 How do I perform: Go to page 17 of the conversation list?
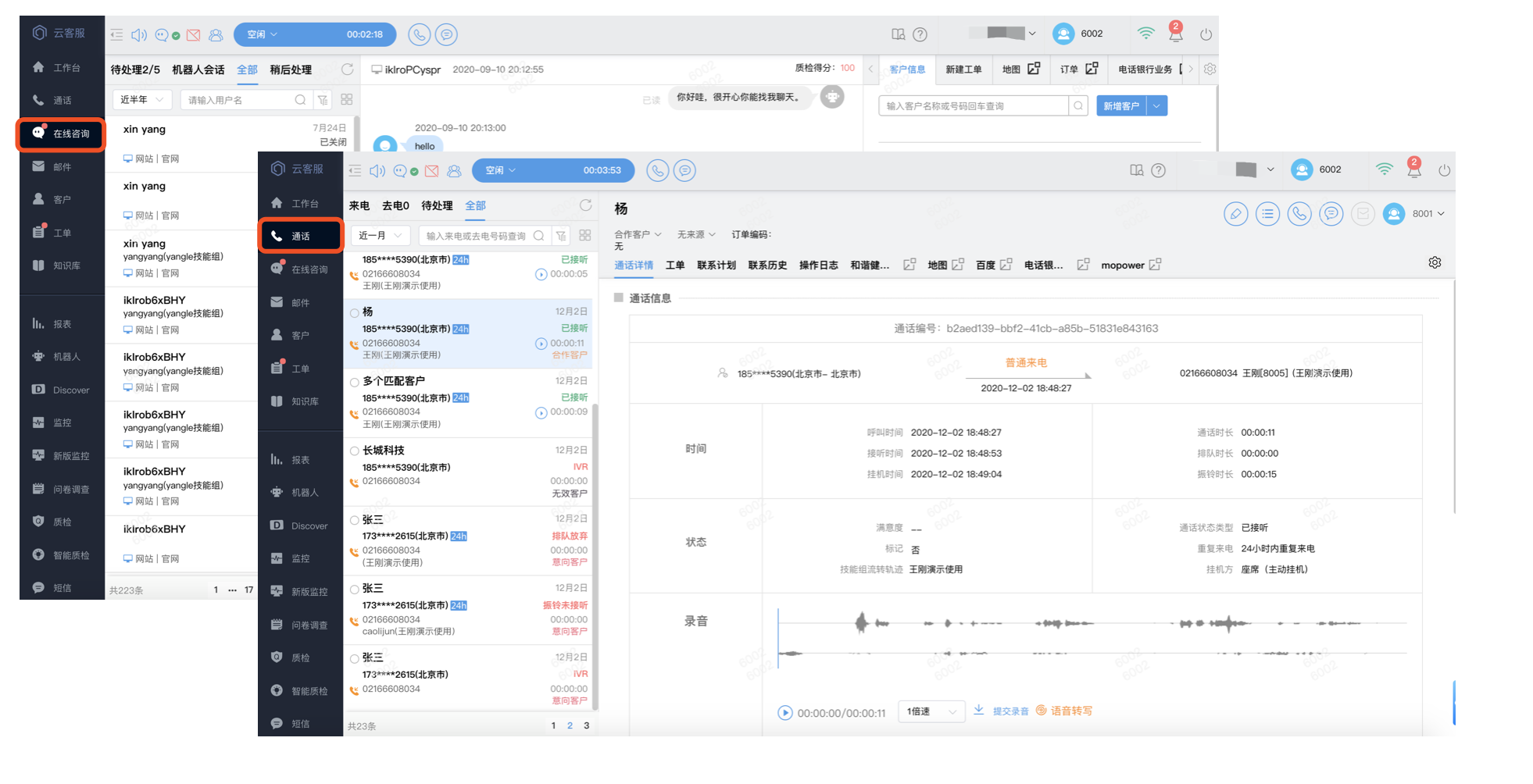coord(248,590)
